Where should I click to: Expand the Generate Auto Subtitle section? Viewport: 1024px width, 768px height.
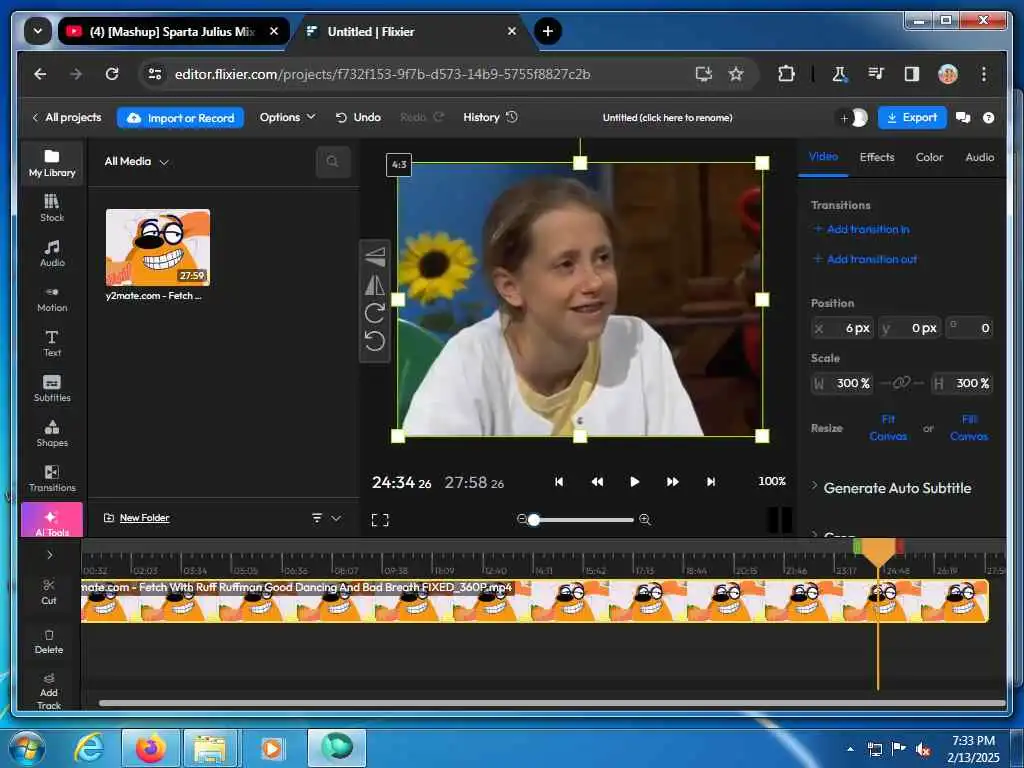coord(896,488)
